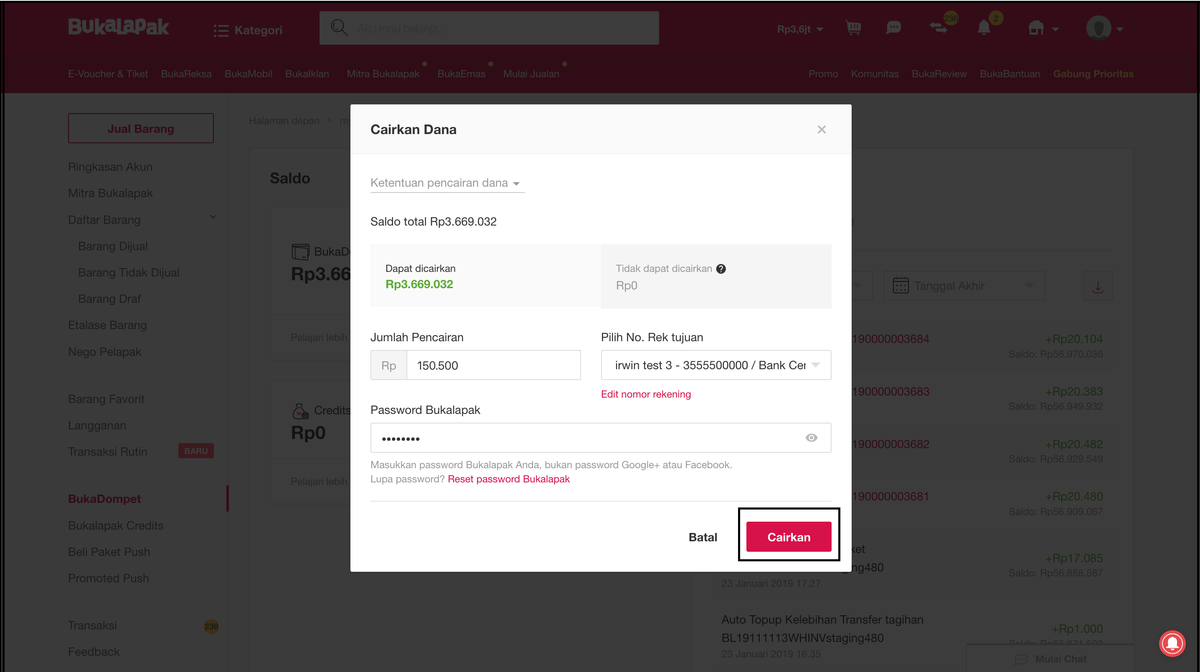Open transactions arrows icon with 236 badge

(940, 26)
